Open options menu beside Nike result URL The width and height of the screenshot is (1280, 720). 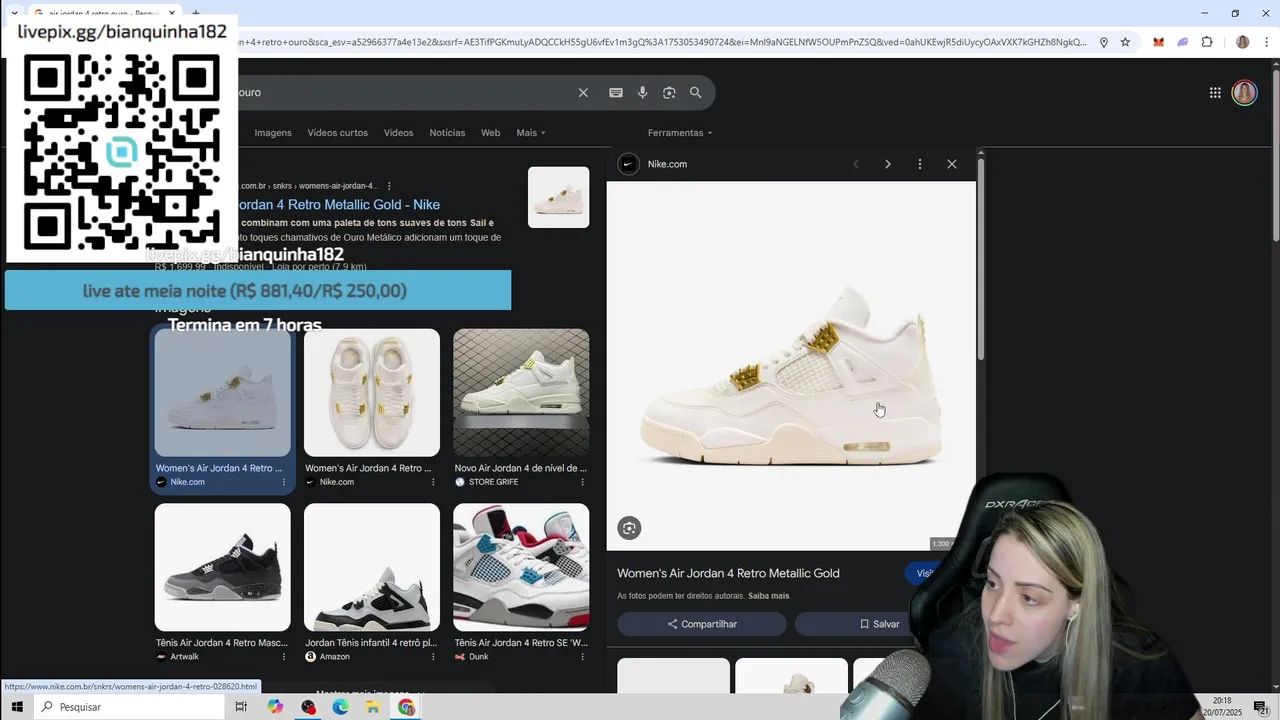tap(389, 186)
